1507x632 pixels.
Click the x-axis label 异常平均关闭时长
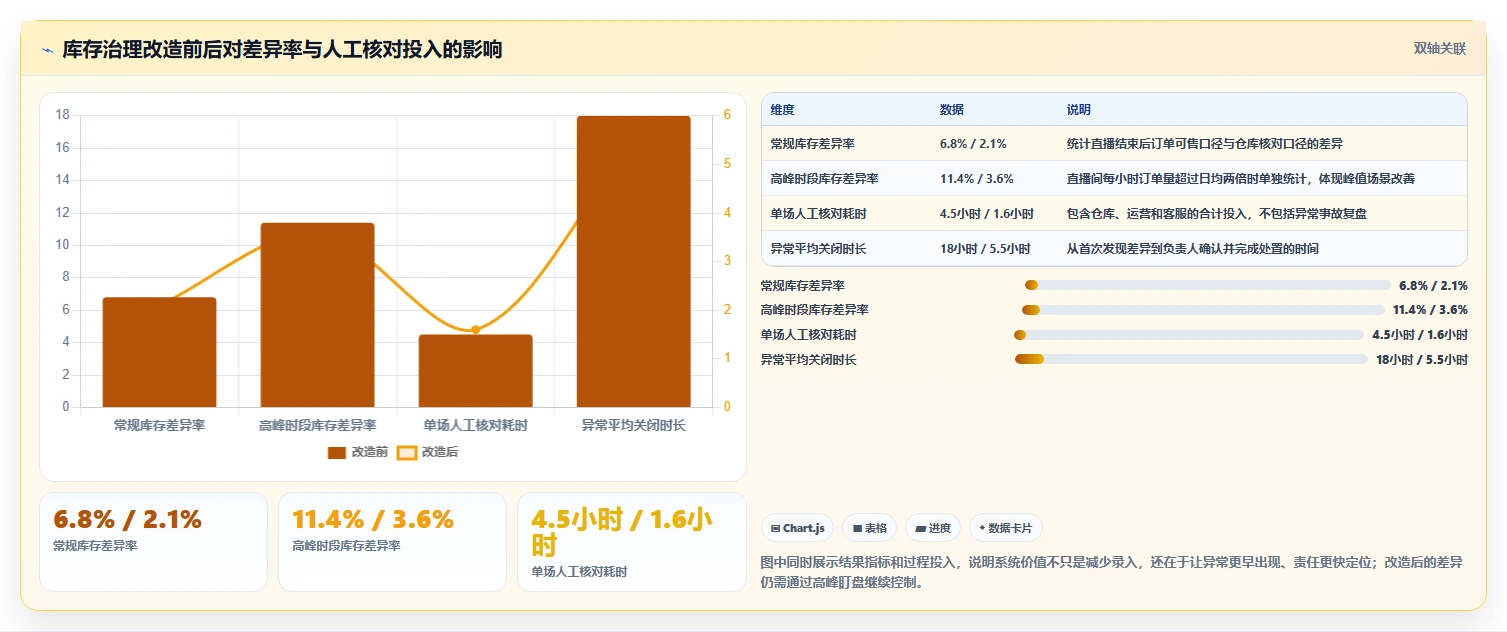[634, 425]
